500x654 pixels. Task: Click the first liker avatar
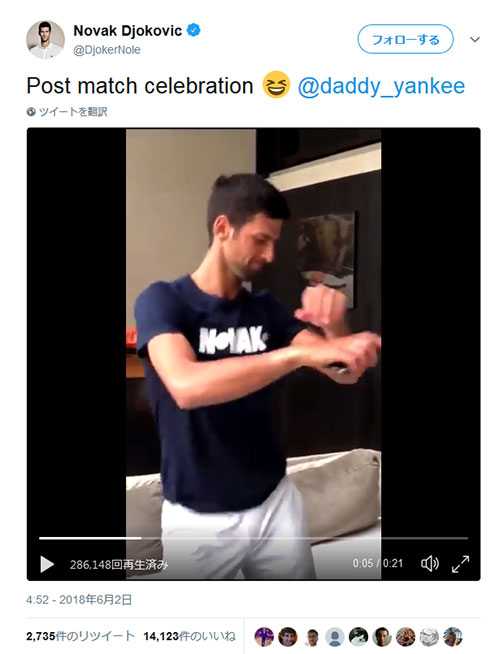pyautogui.click(x=264, y=636)
